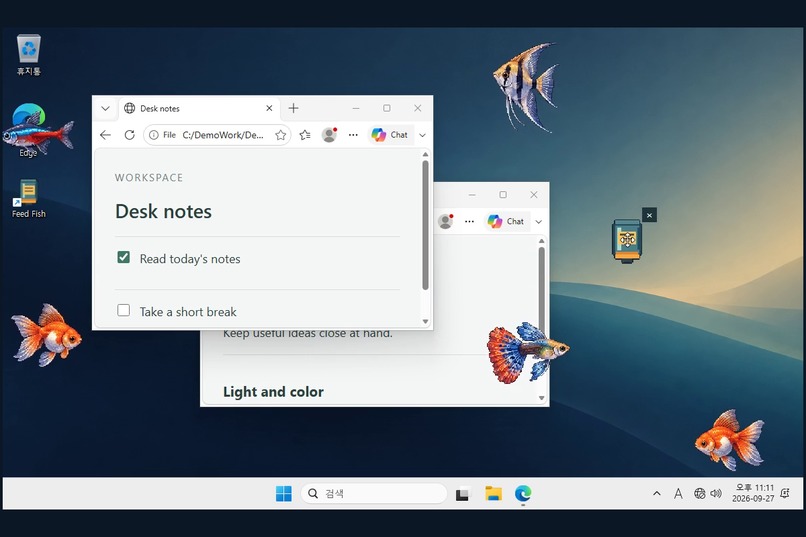
Task: Open the Recycle Bin desktop icon
Action: 29,55
